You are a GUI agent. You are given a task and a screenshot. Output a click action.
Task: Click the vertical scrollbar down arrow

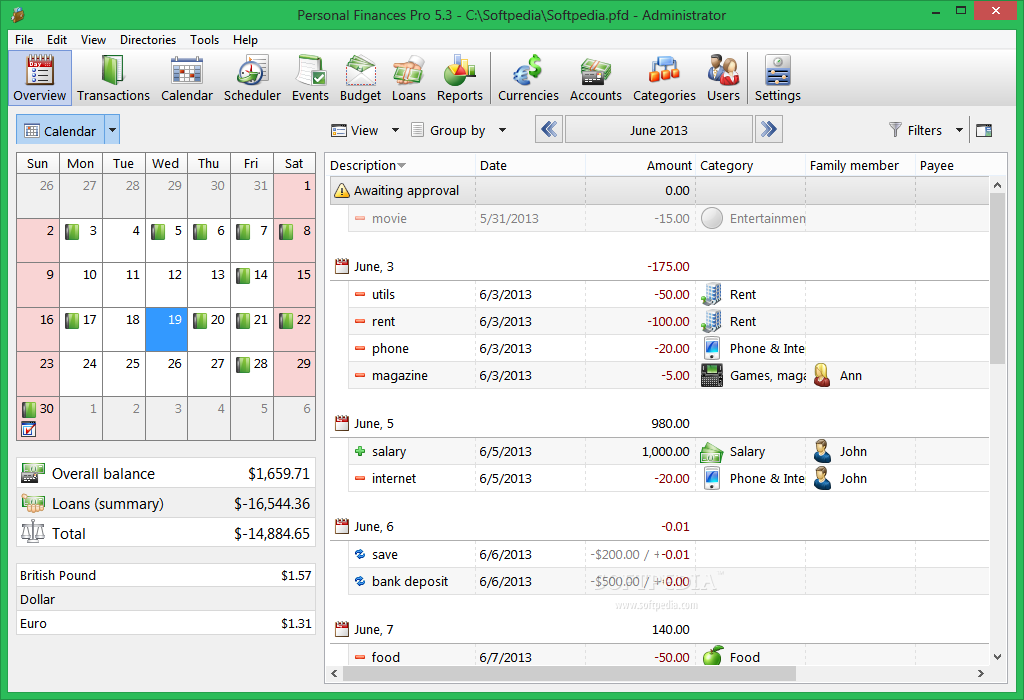(x=997, y=657)
